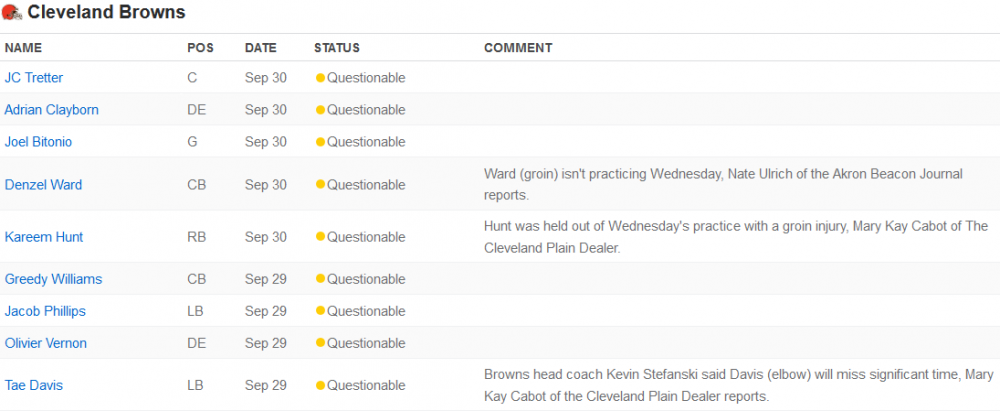Select the Jacob Phillips link
The width and height of the screenshot is (1000, 411).
click(x=45, y=311)
